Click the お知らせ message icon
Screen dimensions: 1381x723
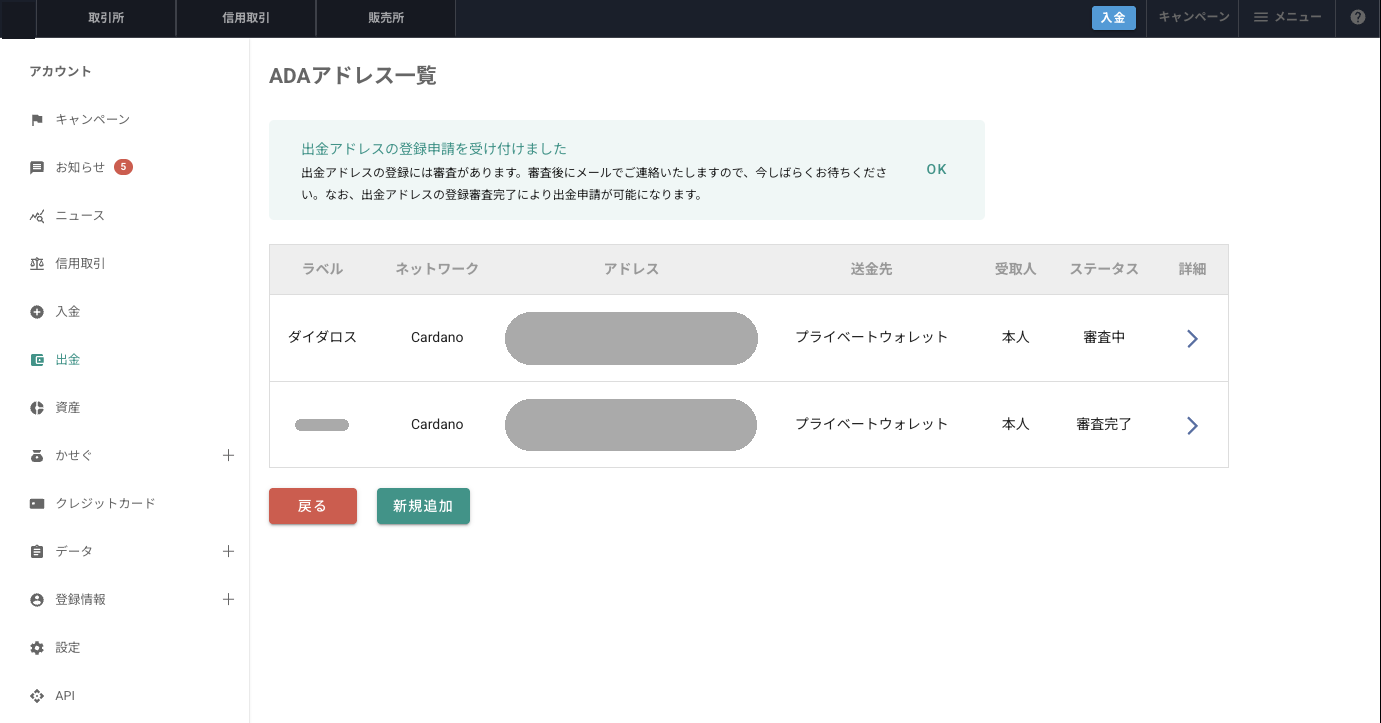coord(37,168)
